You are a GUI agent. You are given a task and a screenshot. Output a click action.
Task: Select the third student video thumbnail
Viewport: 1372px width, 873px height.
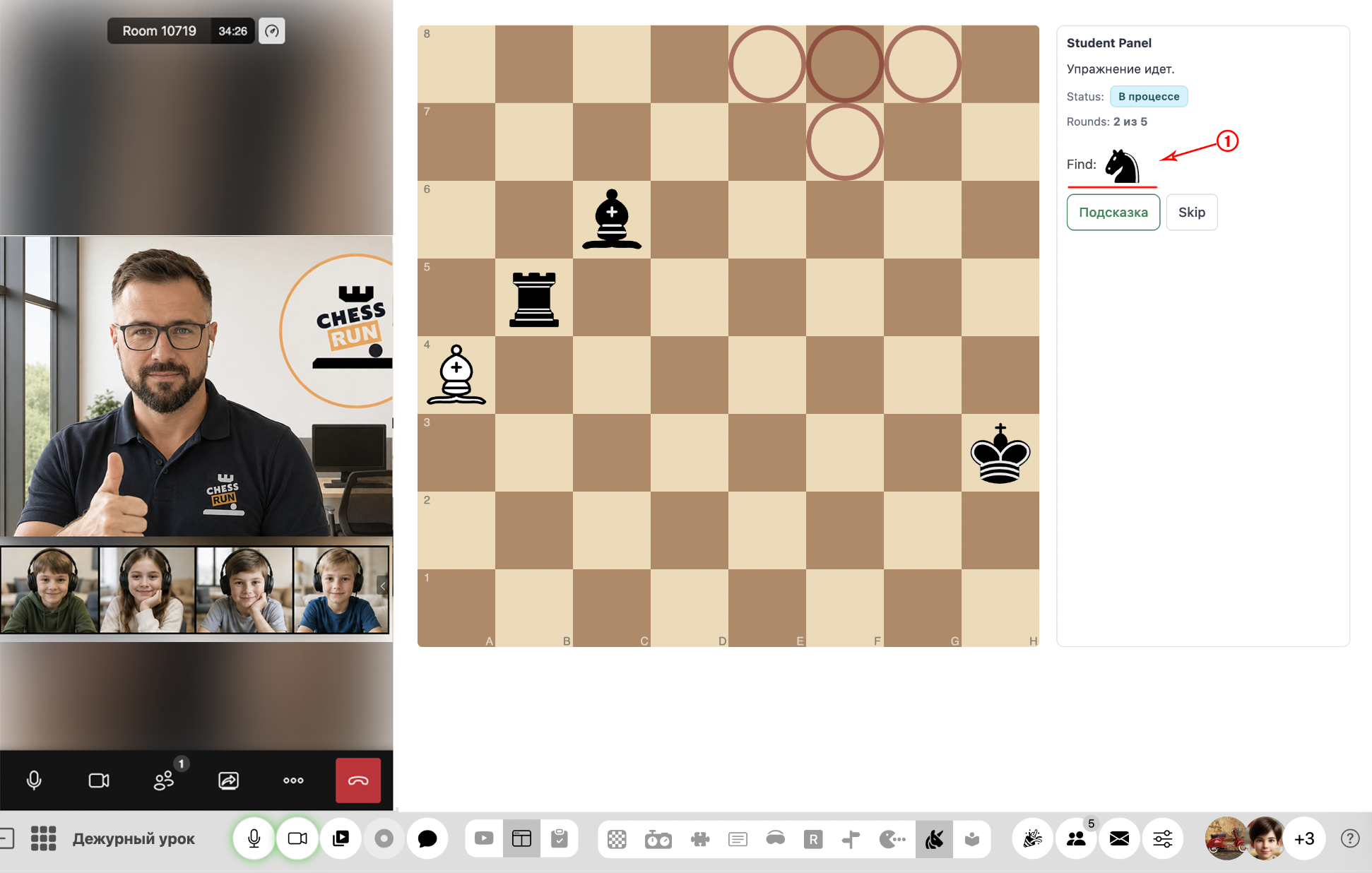(x=244, y=590)
